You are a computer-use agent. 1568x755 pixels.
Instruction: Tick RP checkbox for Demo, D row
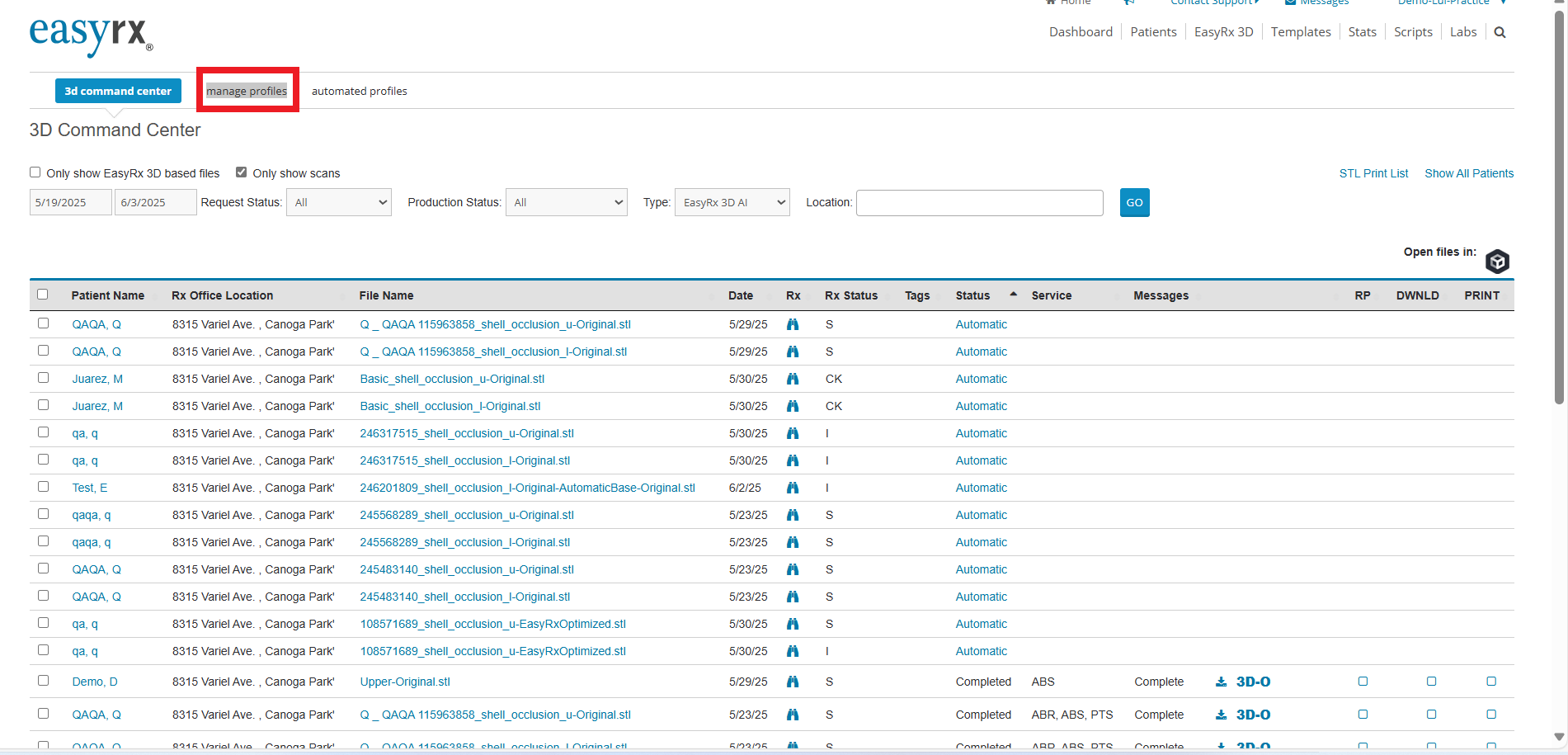(1363, 682)
